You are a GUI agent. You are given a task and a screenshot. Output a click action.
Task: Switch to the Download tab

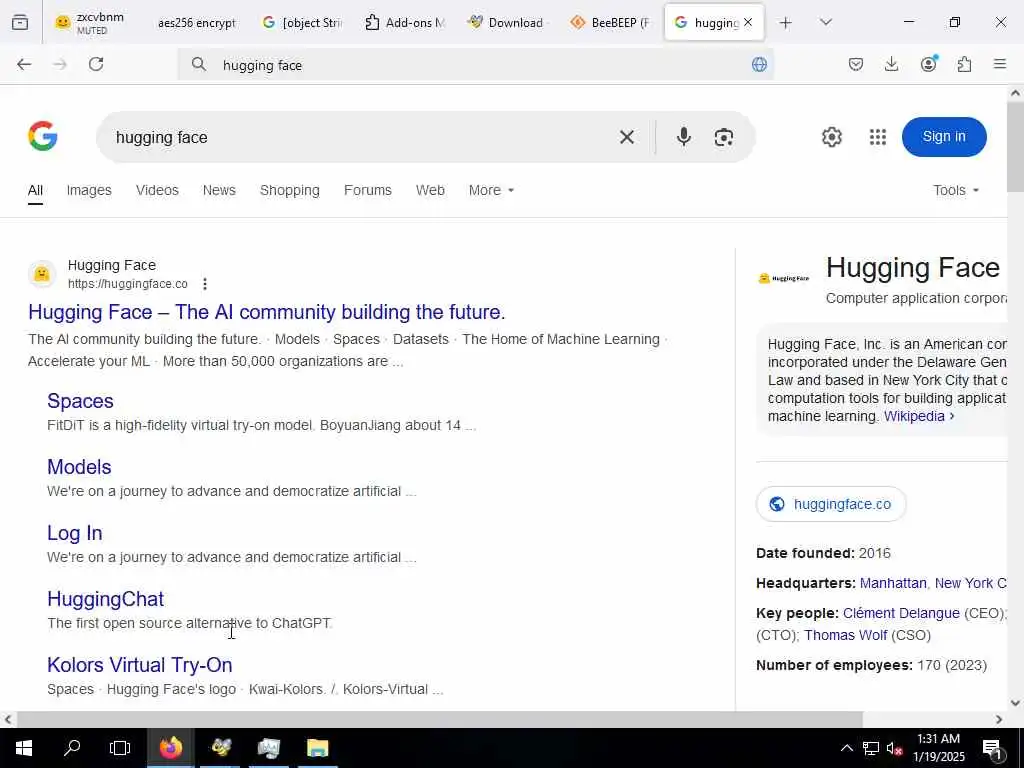[x=506, y=22]
